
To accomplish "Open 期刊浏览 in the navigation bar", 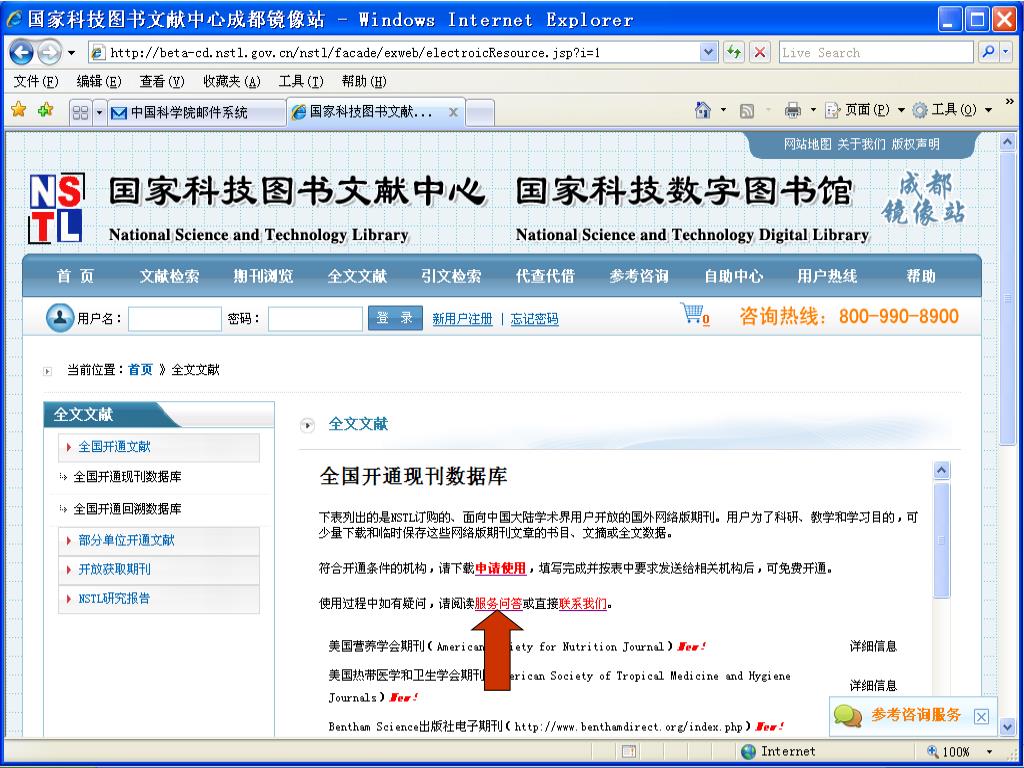I will [263, 276].
